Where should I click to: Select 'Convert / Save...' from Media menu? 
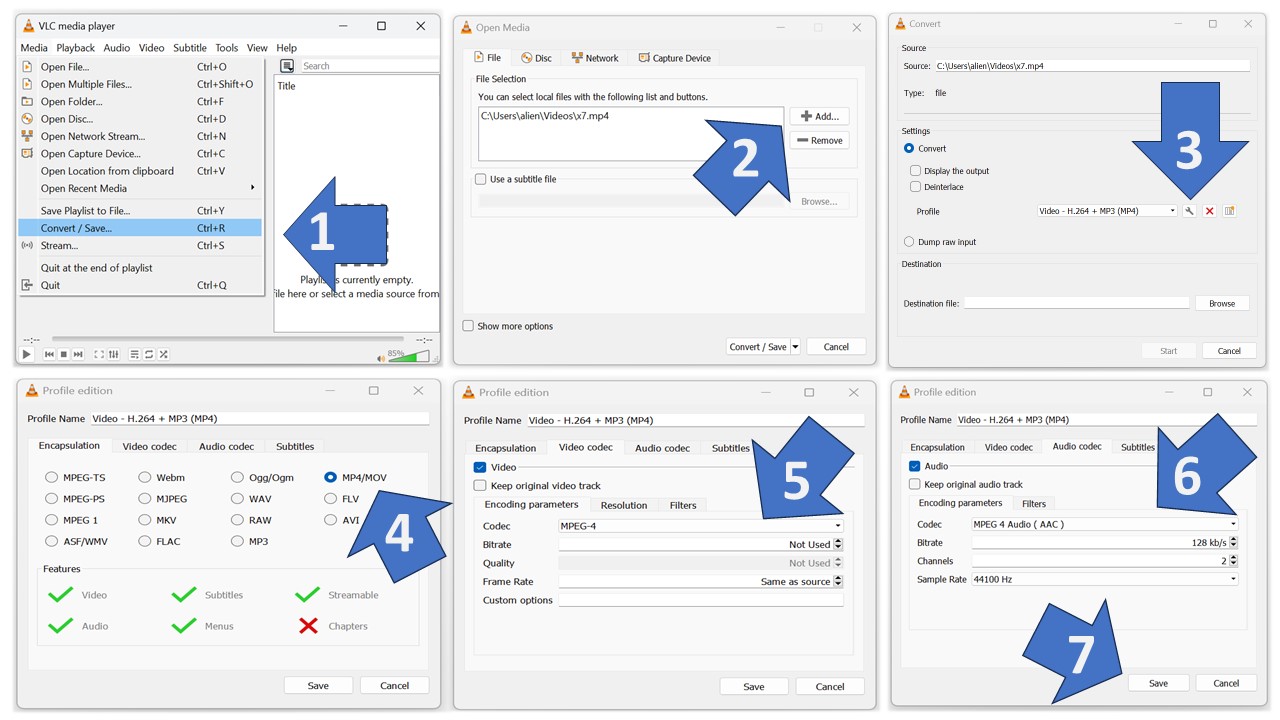(76, 228)
